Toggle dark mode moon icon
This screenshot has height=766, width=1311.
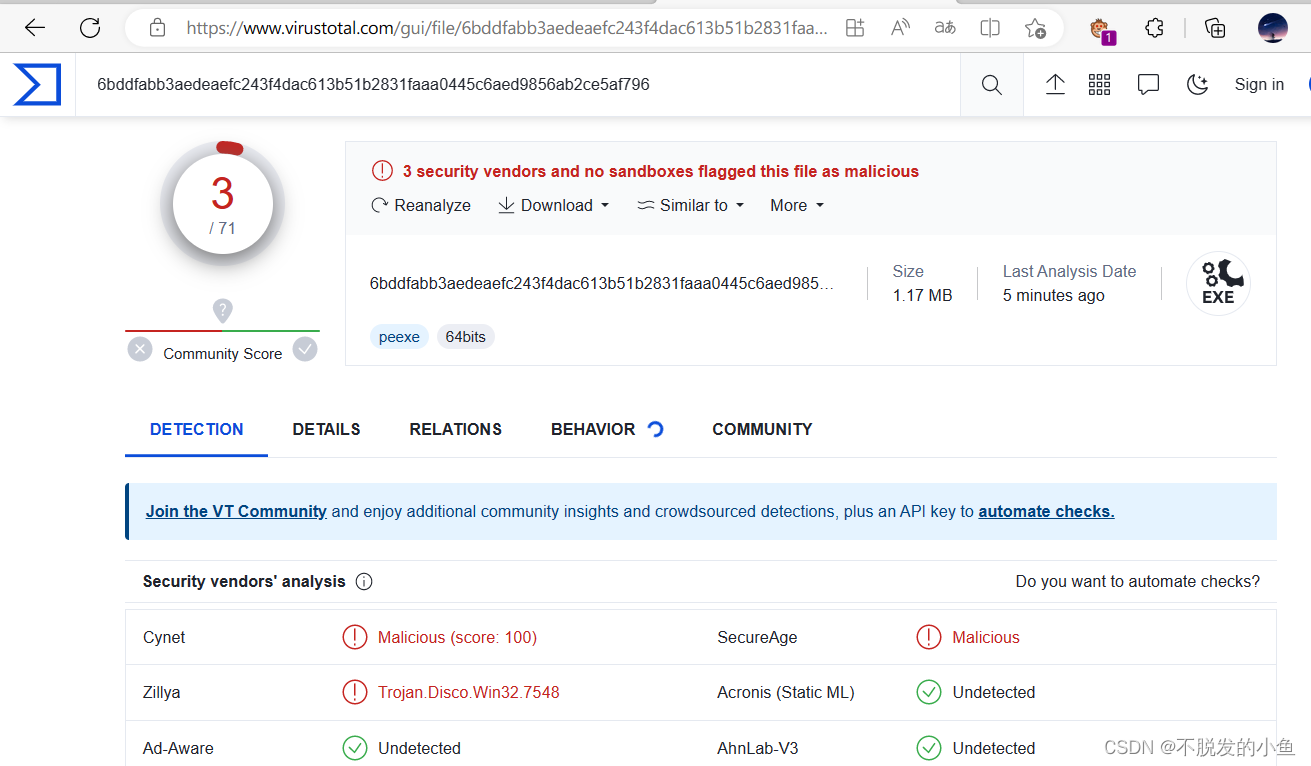click(1197, 85)
